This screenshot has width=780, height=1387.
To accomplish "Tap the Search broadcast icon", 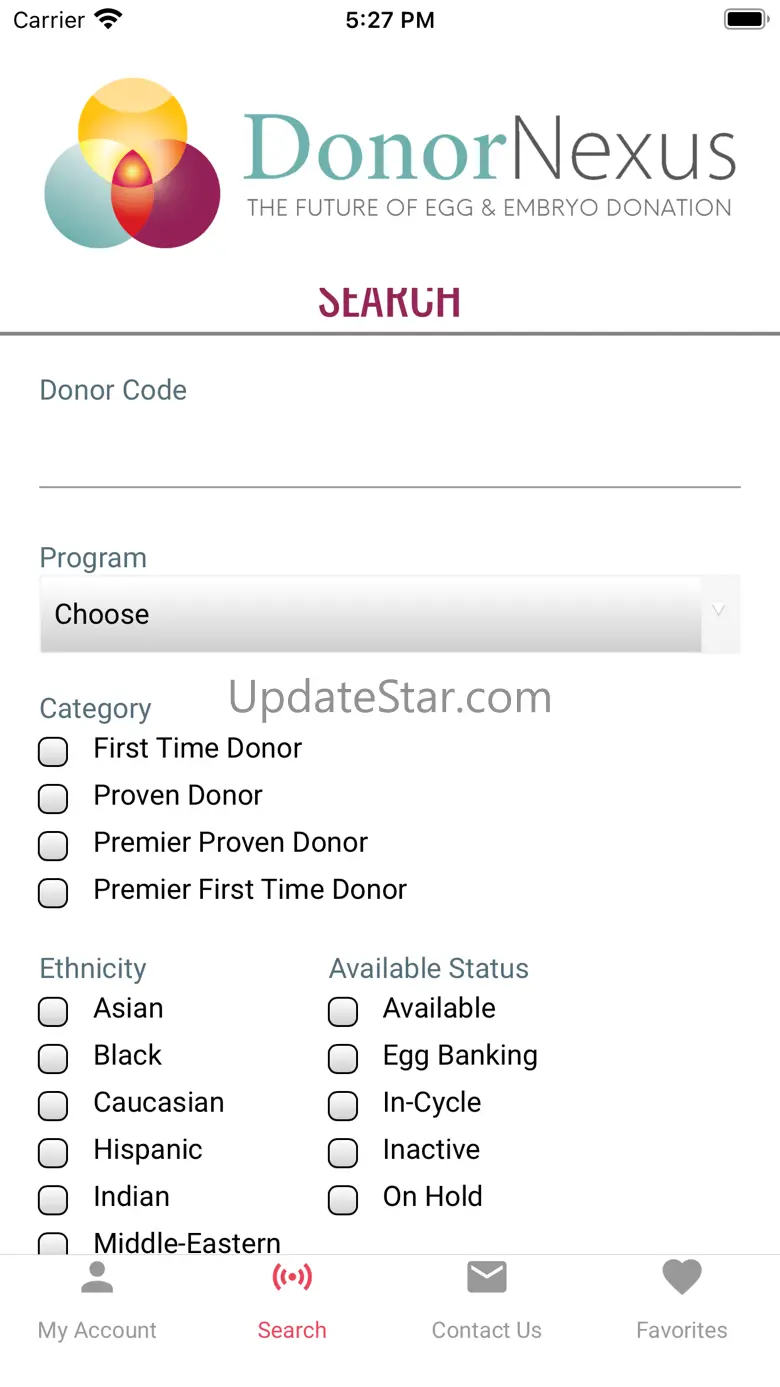I will click(x=292, y=1277).
